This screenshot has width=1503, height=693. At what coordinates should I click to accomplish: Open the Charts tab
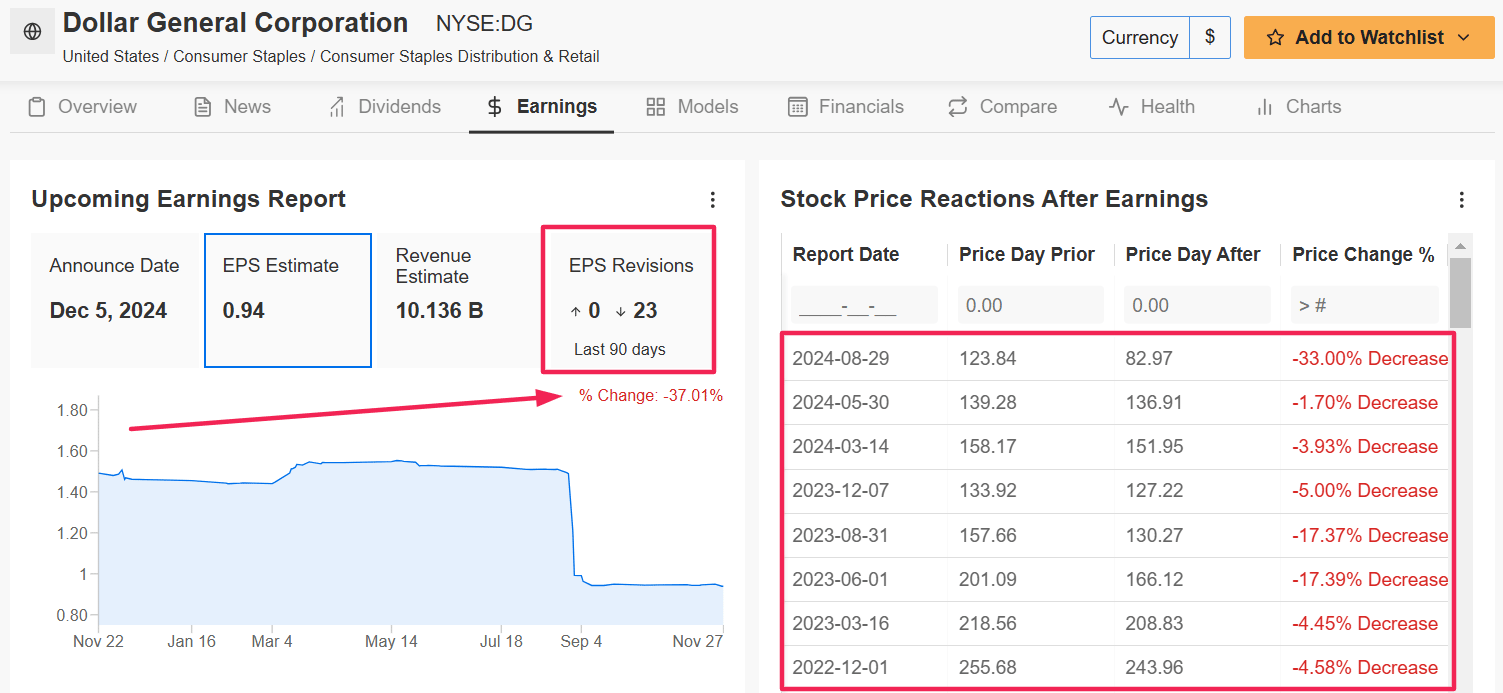1298,107
